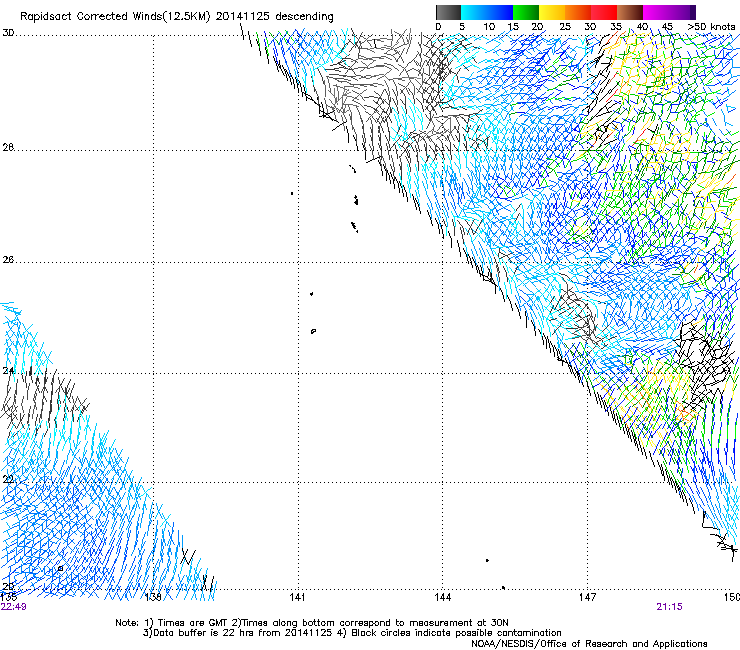Click the latitude axis label '24'
Viewport: 740px width, 650px height.
(x=8, y=371)
